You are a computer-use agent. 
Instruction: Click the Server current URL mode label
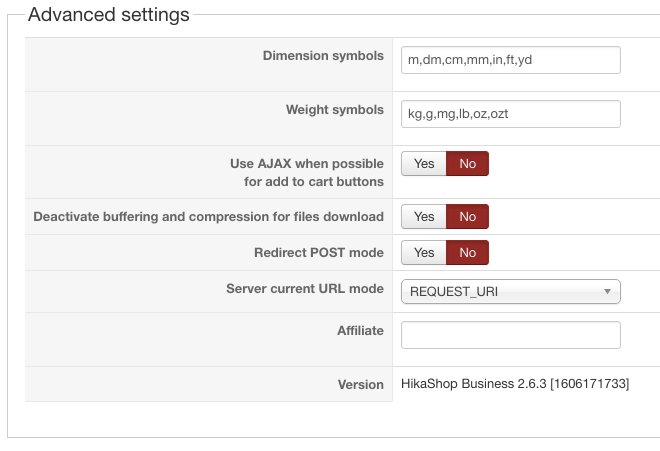pos(304,288)
